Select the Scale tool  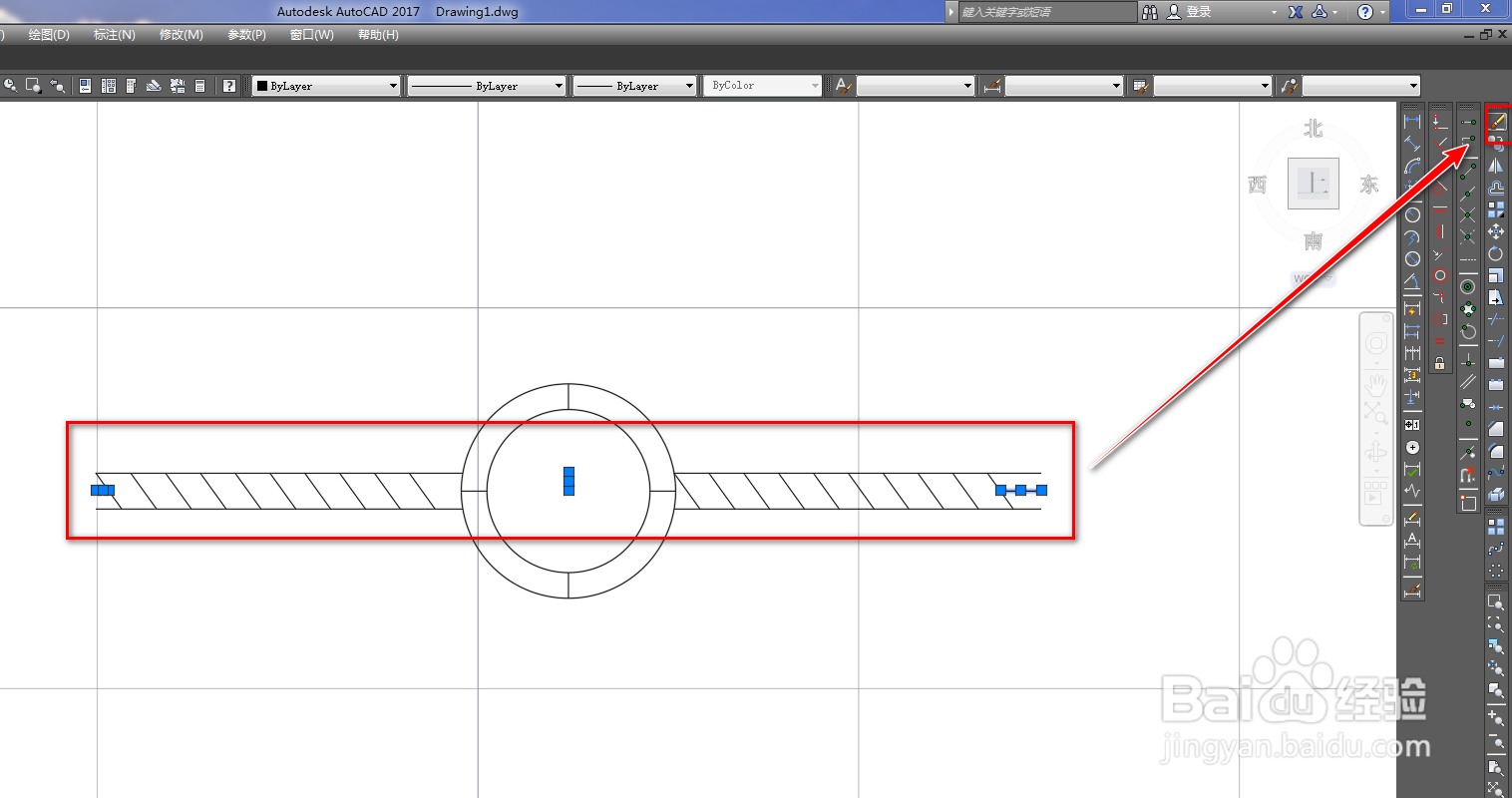coord(1496,276)
